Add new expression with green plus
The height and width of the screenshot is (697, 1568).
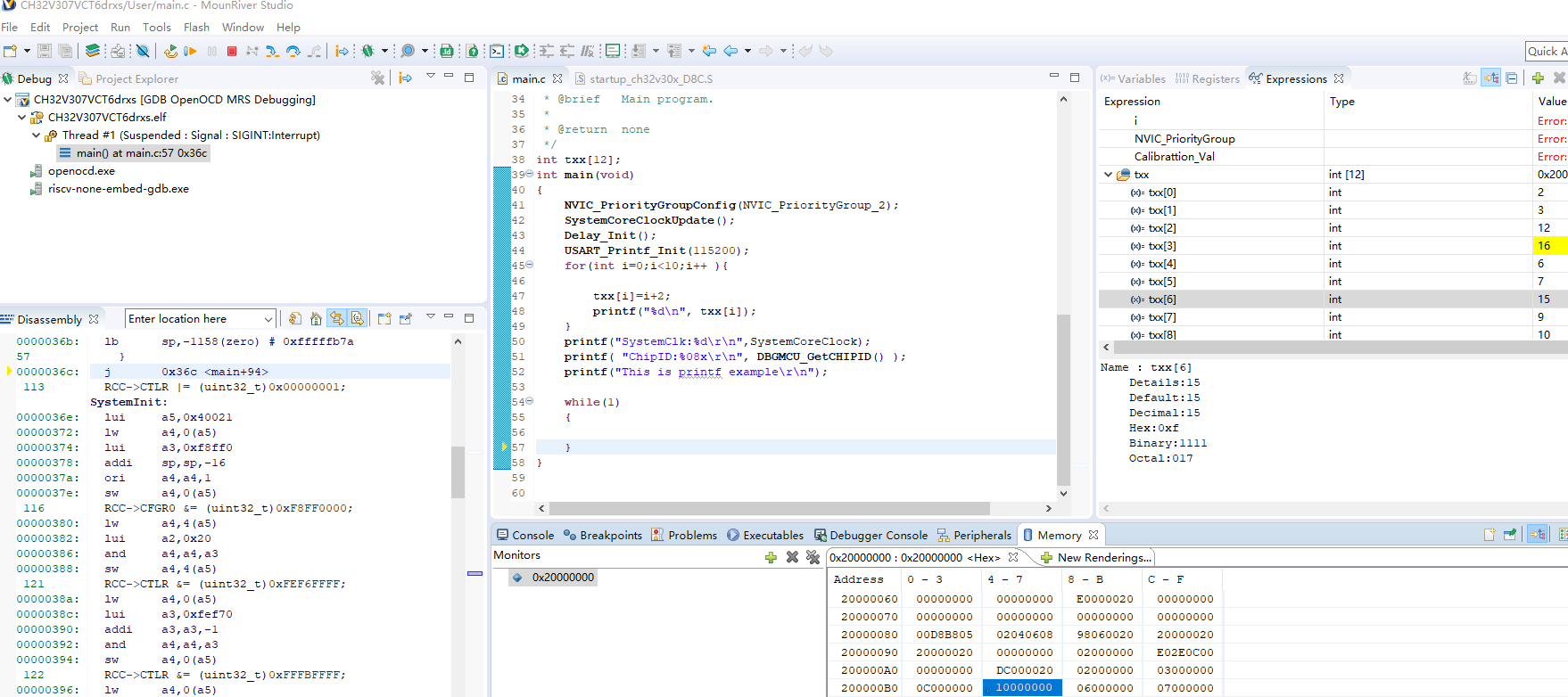point(1538,78)
